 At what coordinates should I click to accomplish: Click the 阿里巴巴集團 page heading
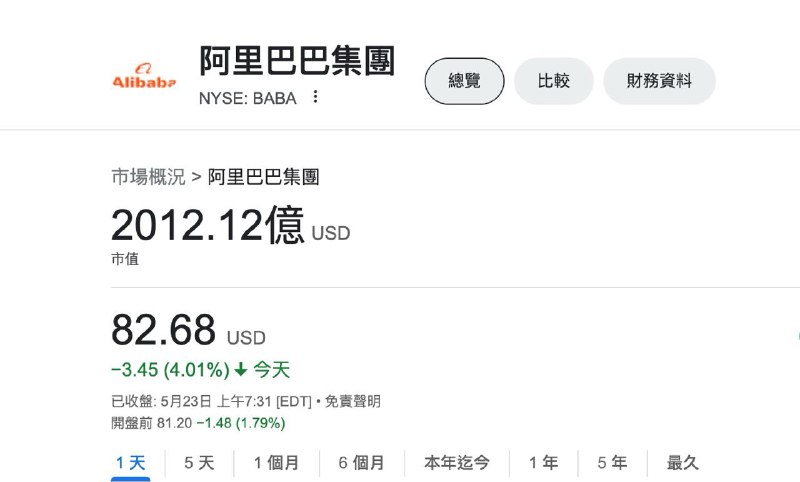coord(297,61)
